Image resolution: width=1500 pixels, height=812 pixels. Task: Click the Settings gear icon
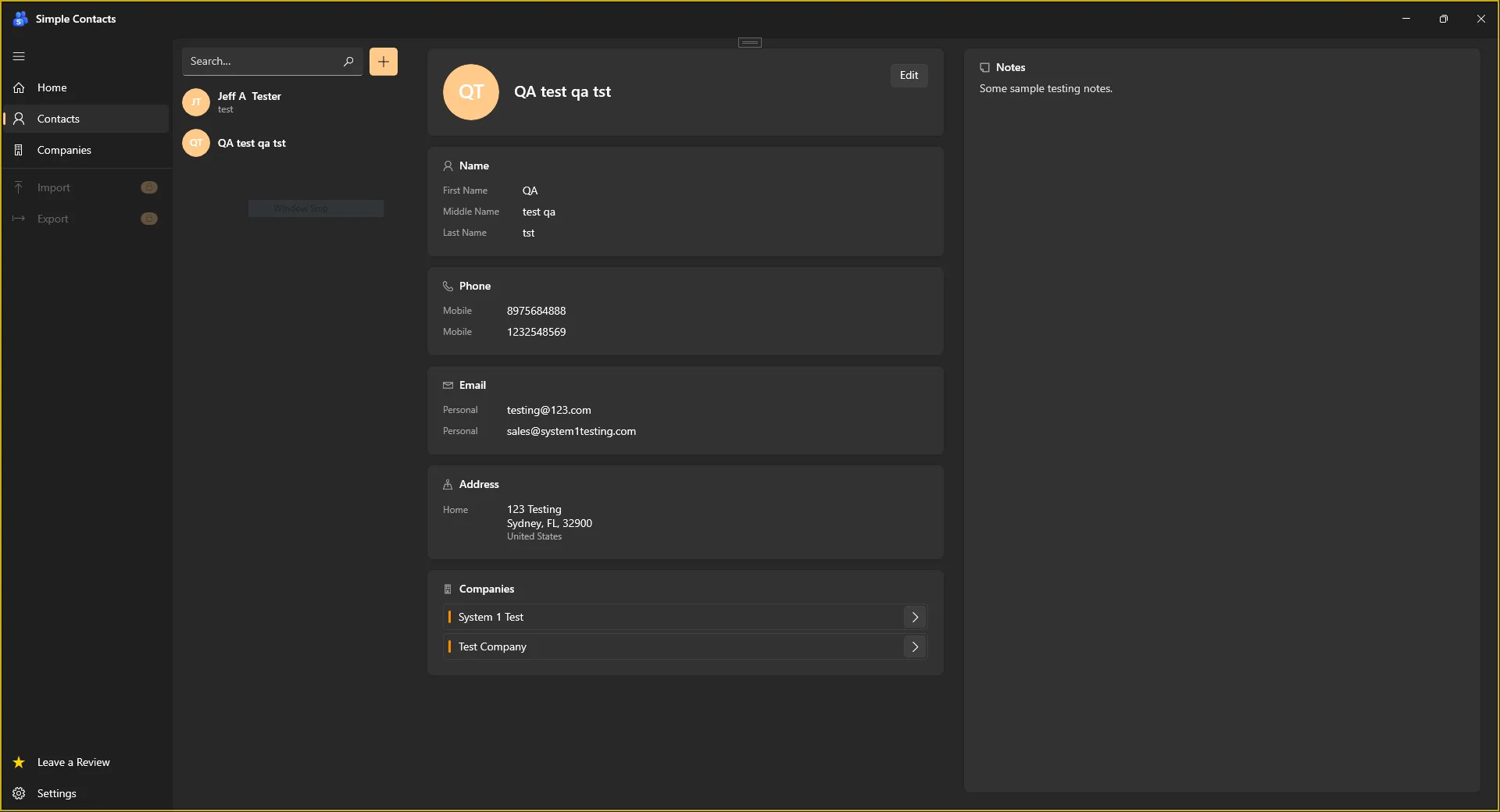point(19,793)
